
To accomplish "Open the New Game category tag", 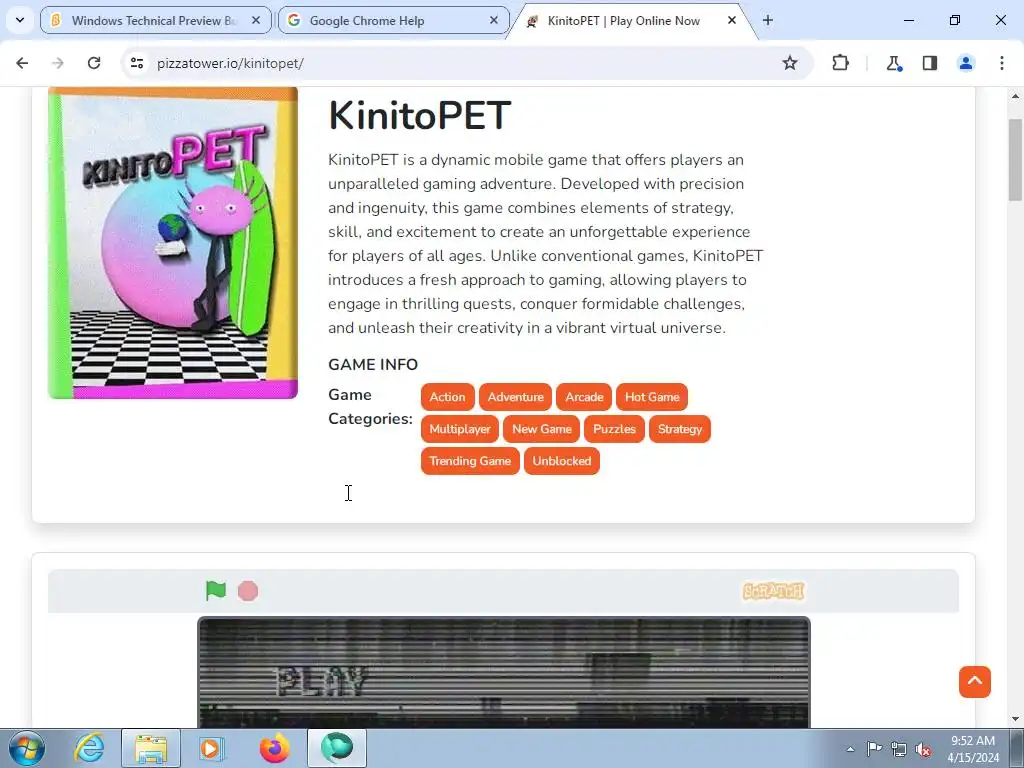I will point(541,429).
